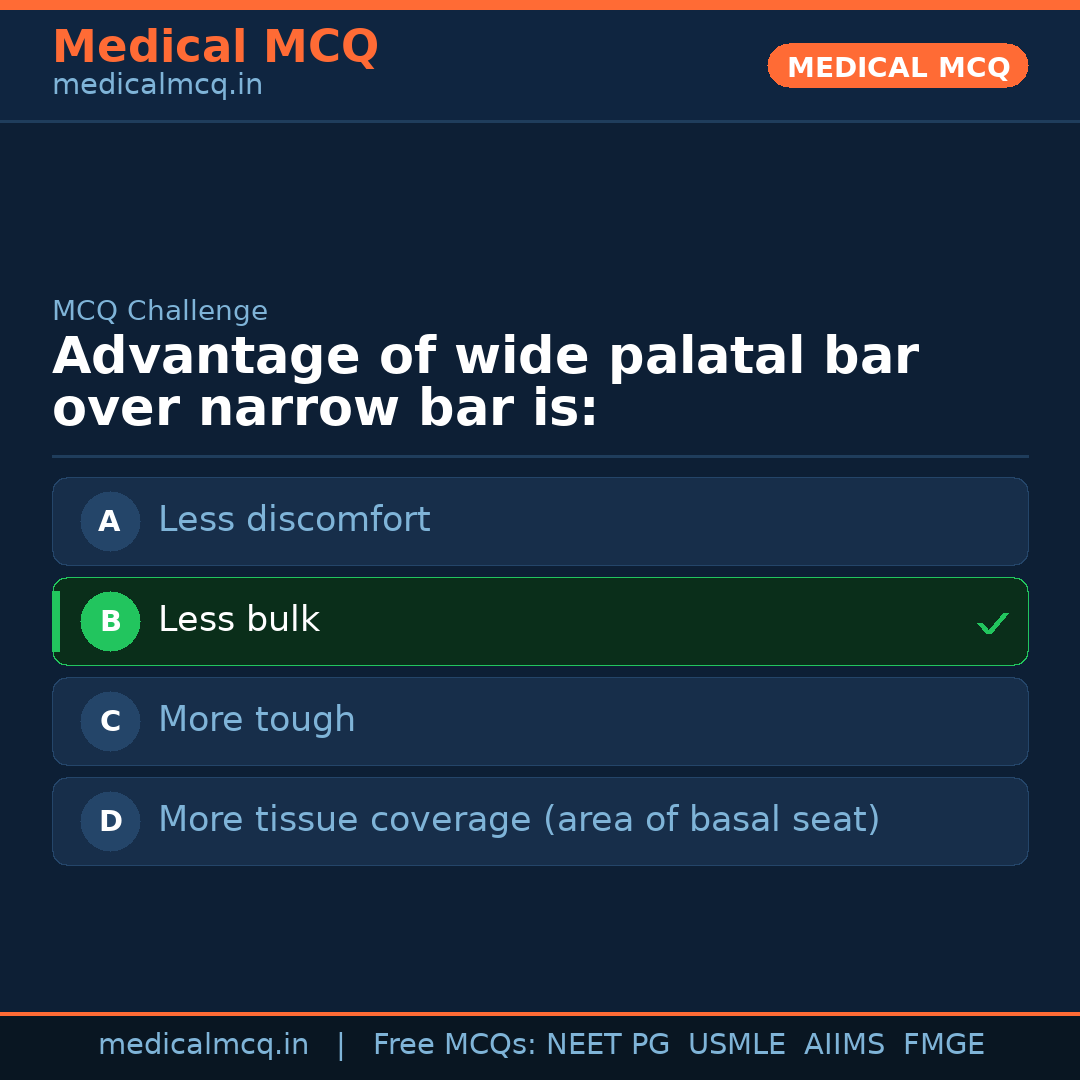
Task: Click the green highlight bar beside option B
Action: point(56,621)
